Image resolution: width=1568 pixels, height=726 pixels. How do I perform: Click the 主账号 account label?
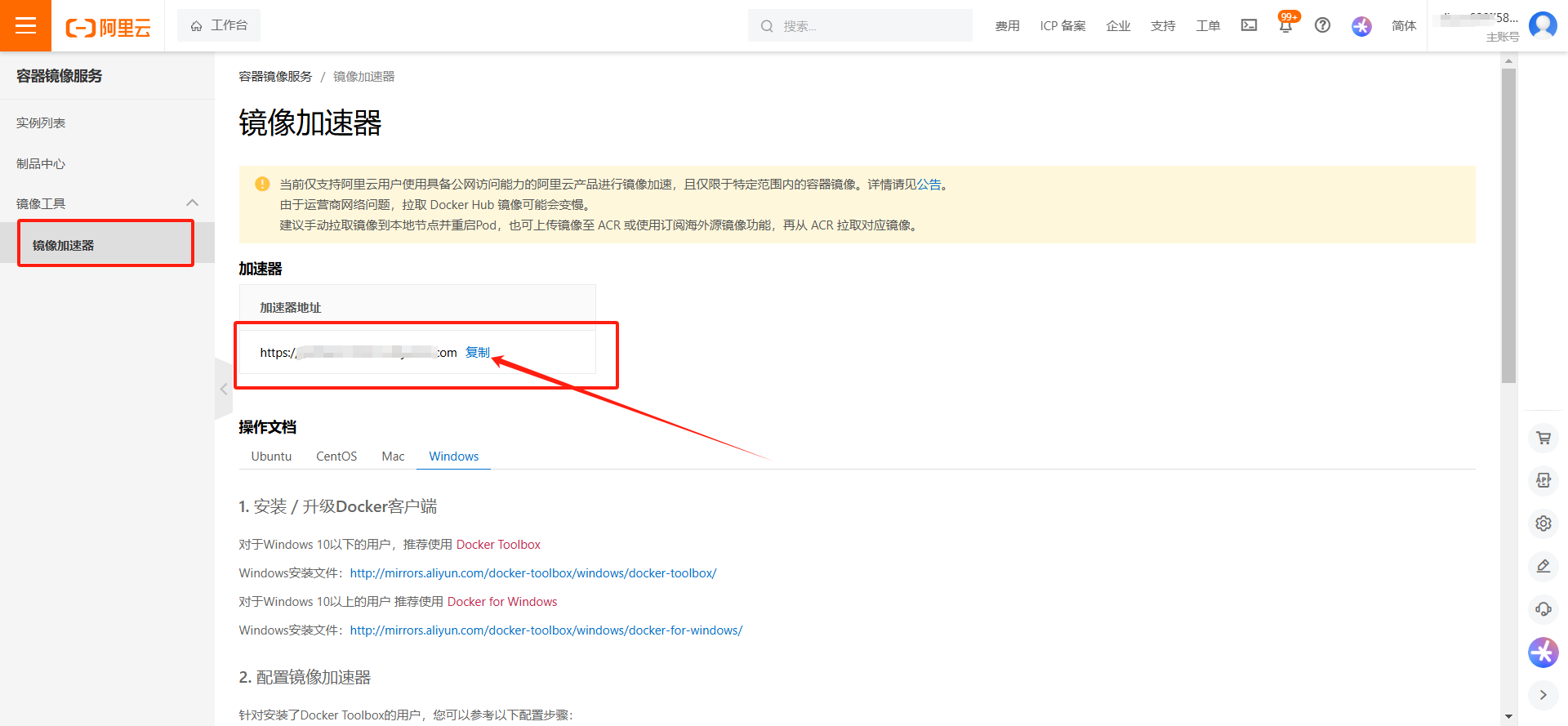(1503, 37)
